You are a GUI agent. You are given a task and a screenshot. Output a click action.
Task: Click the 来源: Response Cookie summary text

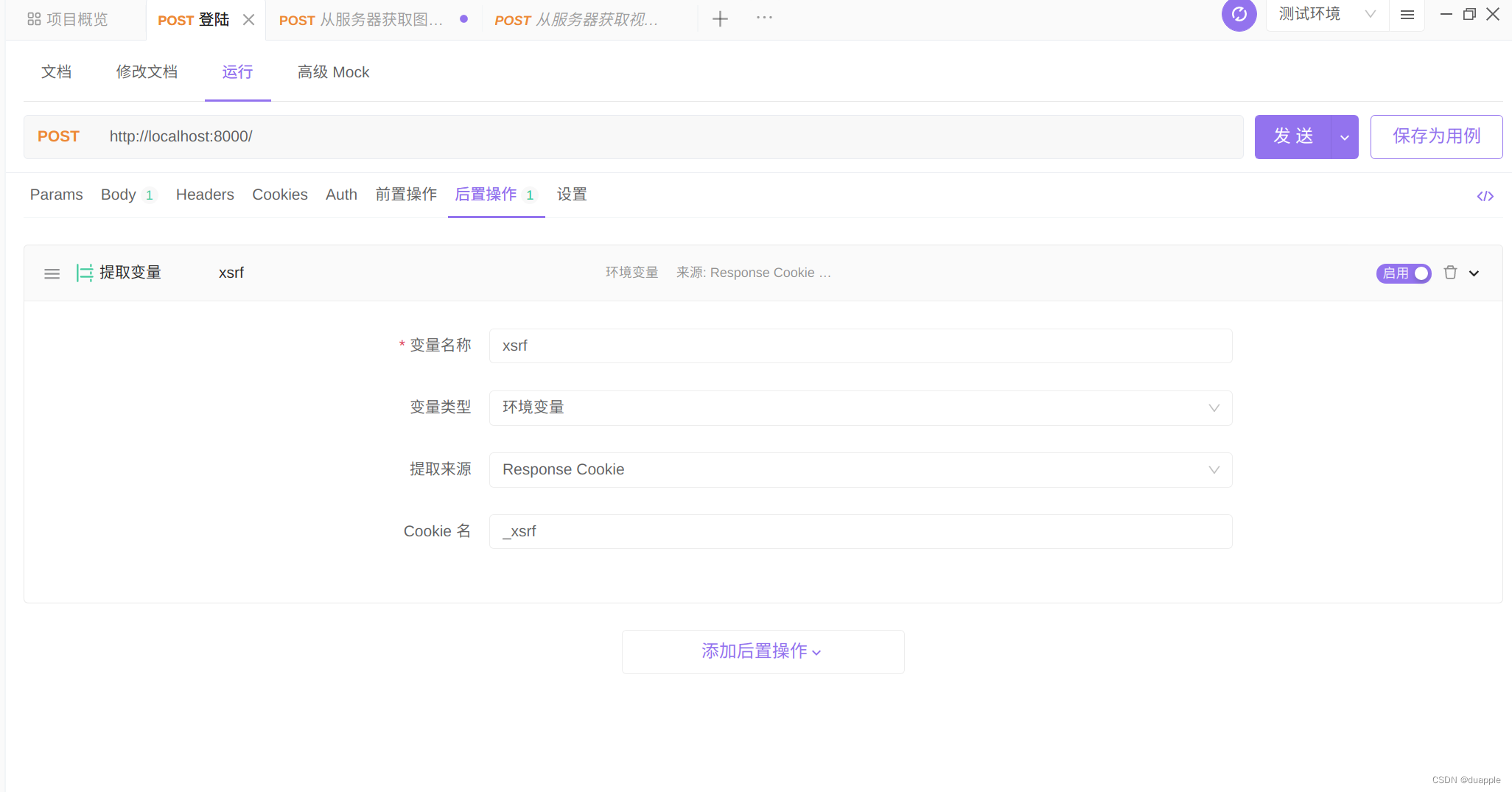pyautogui.click(x=753, y=273)
